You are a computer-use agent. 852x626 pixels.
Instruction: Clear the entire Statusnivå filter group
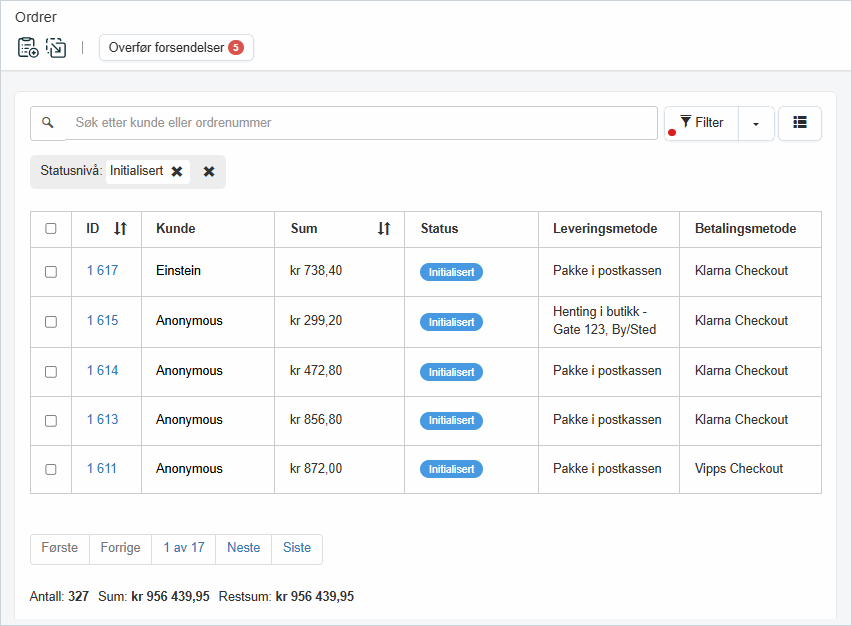[209, 171]
